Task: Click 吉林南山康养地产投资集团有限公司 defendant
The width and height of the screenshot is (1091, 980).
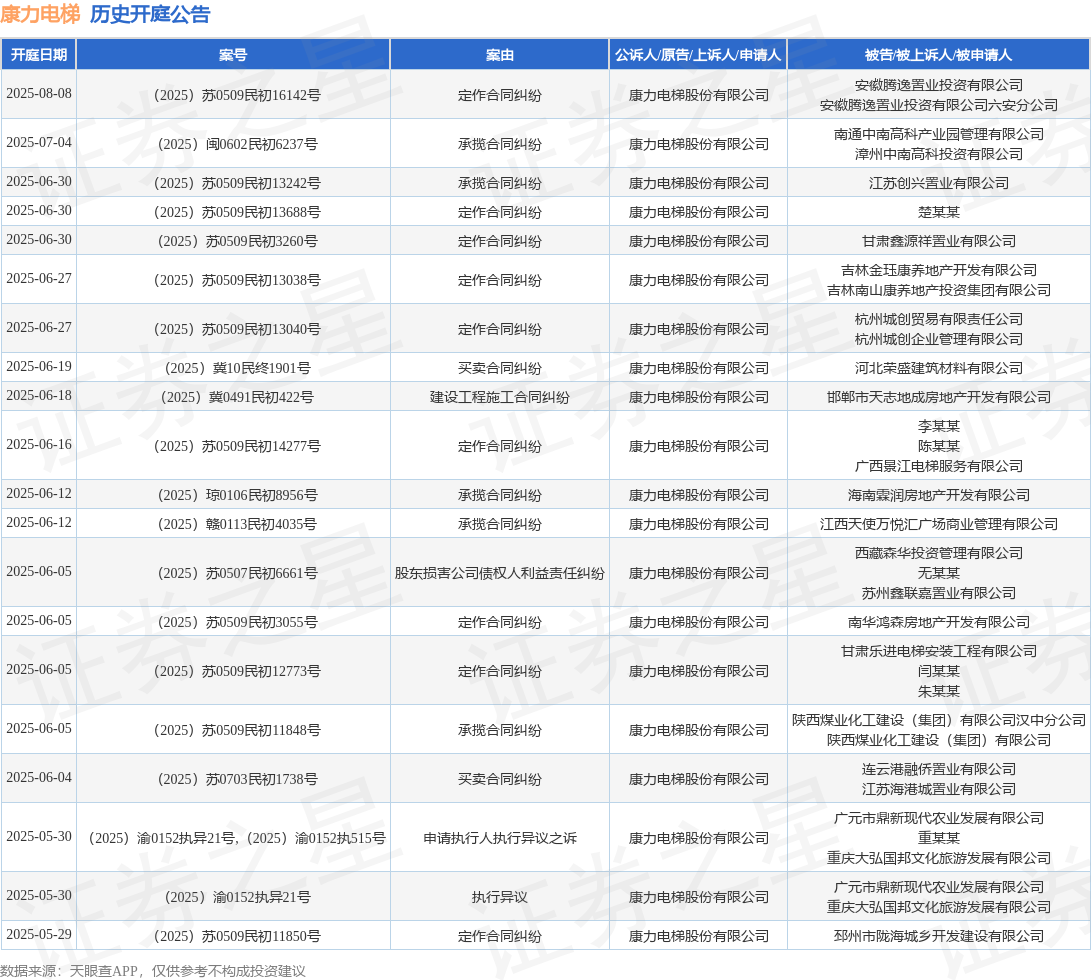Action: coord(939,290)
